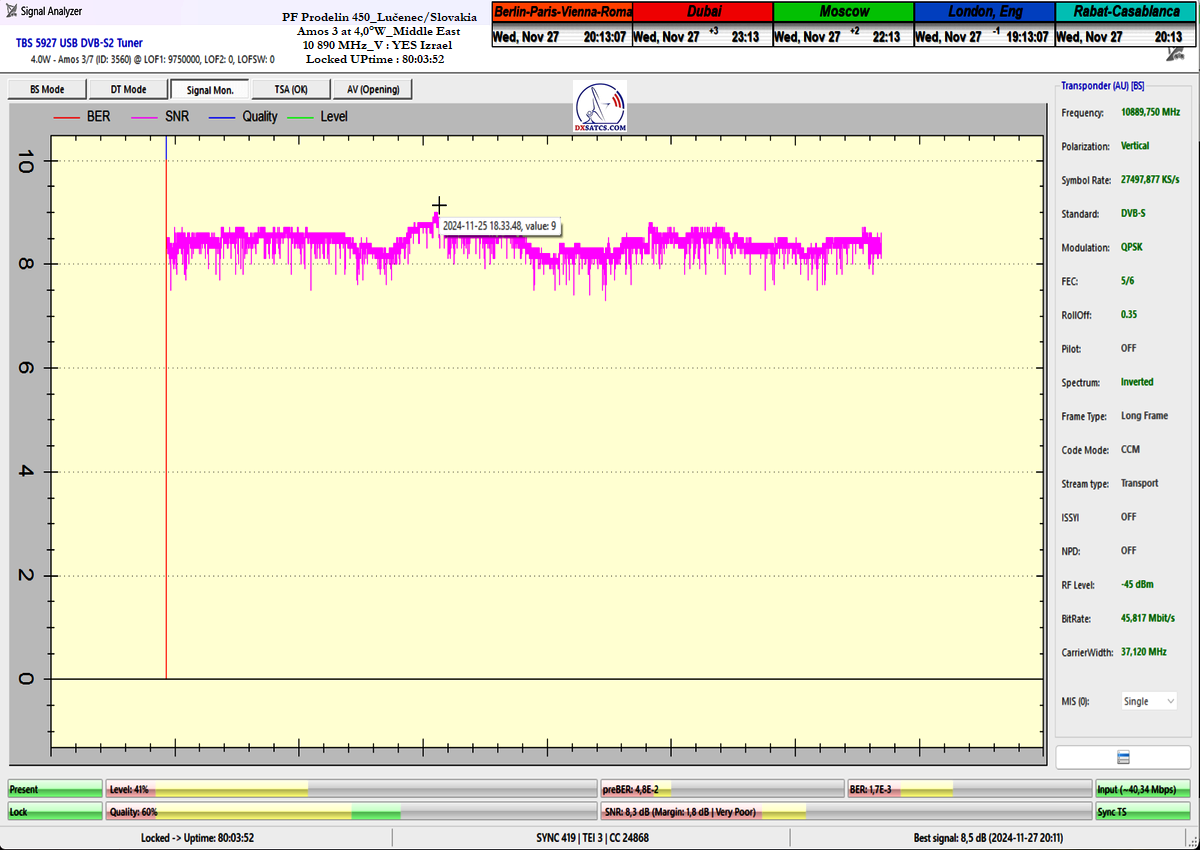The image size is (1200, 850).
Task: Open the MIS Single dropdown
Action: pos(1149,701)
